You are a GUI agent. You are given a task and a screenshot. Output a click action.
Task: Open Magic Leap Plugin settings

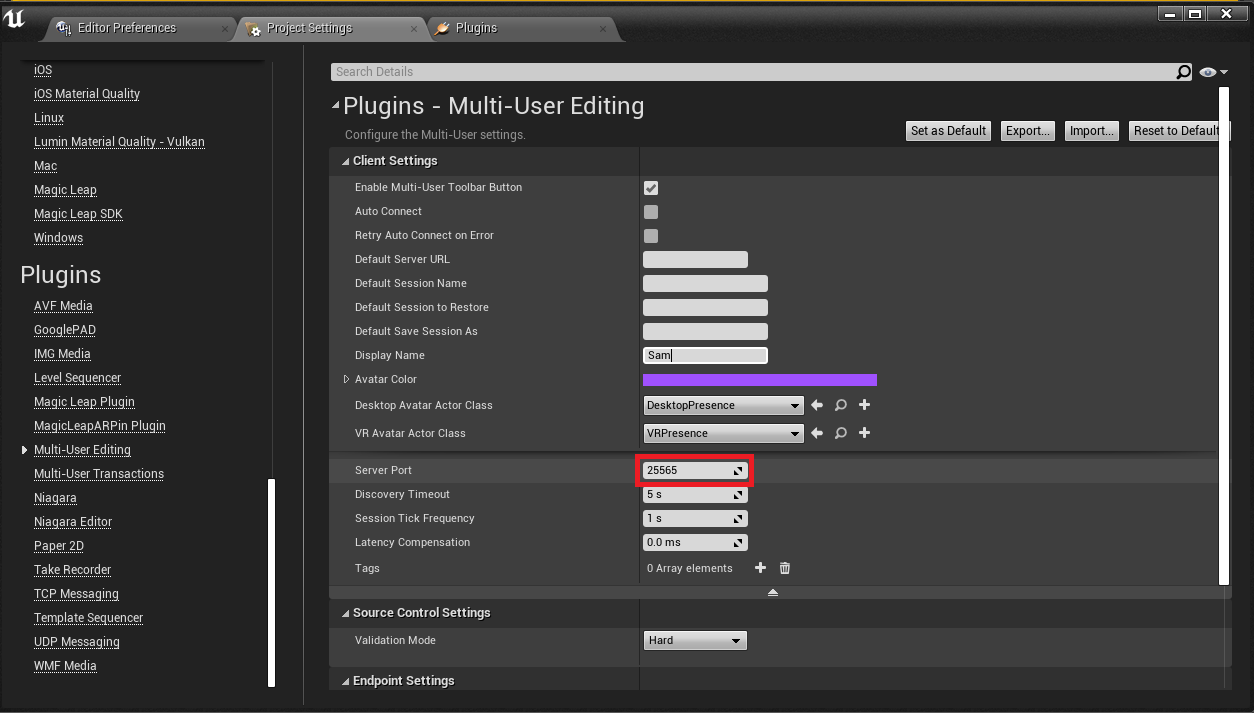point(84,402)
